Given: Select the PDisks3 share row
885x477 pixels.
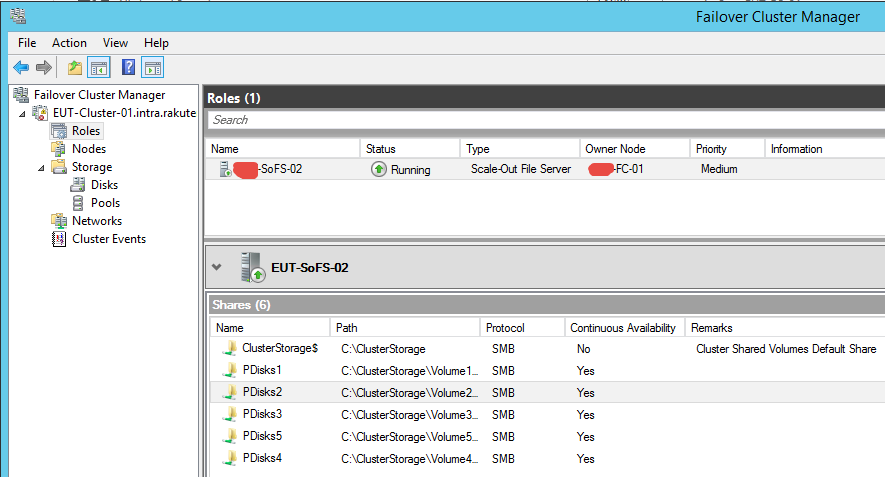Looking at the screenshot, I should click(x=262, y=414).
